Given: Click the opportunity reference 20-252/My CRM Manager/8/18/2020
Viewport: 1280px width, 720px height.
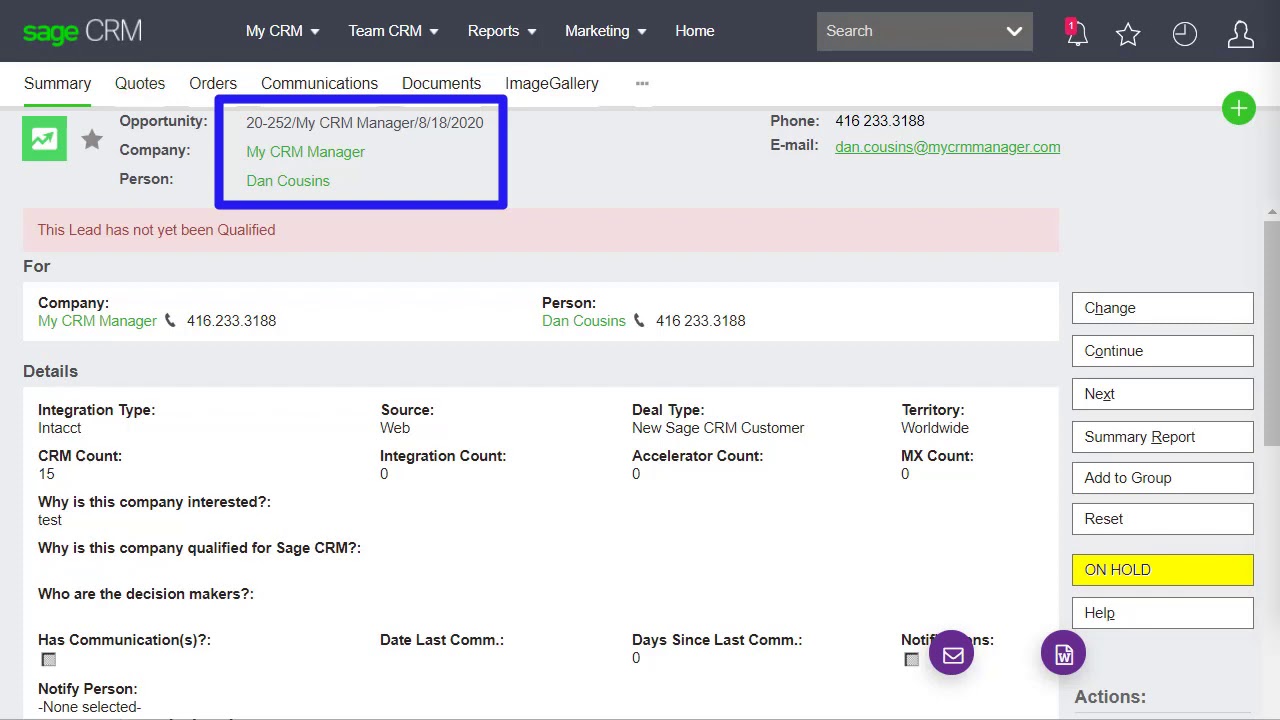Looking at the screenshot, I should coord(364,123).
